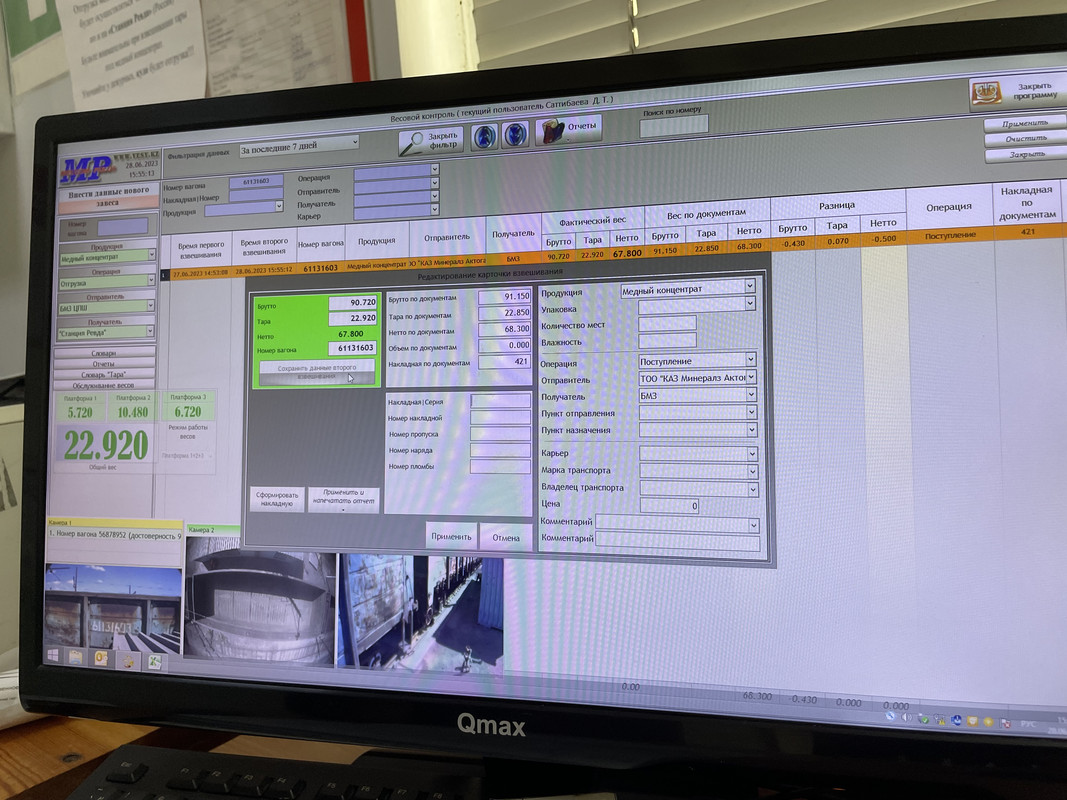Open the Excel taskbar icon

[x=154, y=662]
